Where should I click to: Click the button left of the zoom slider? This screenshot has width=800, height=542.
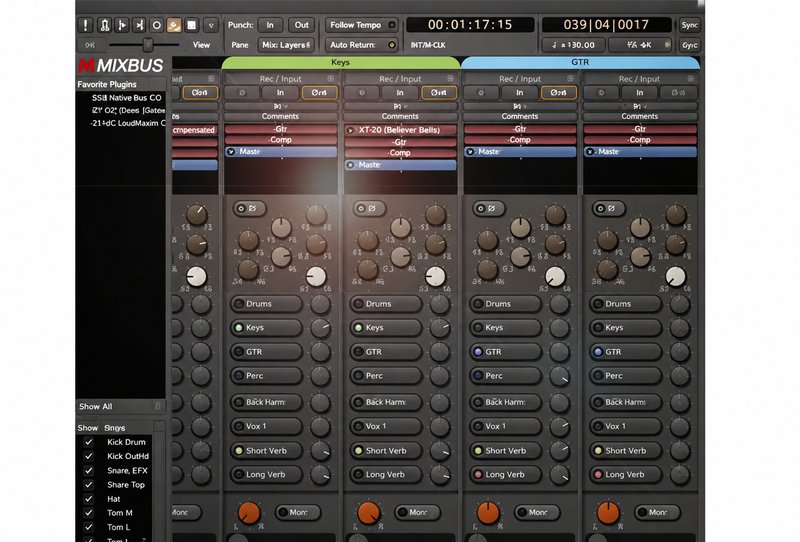pos(90,45)
